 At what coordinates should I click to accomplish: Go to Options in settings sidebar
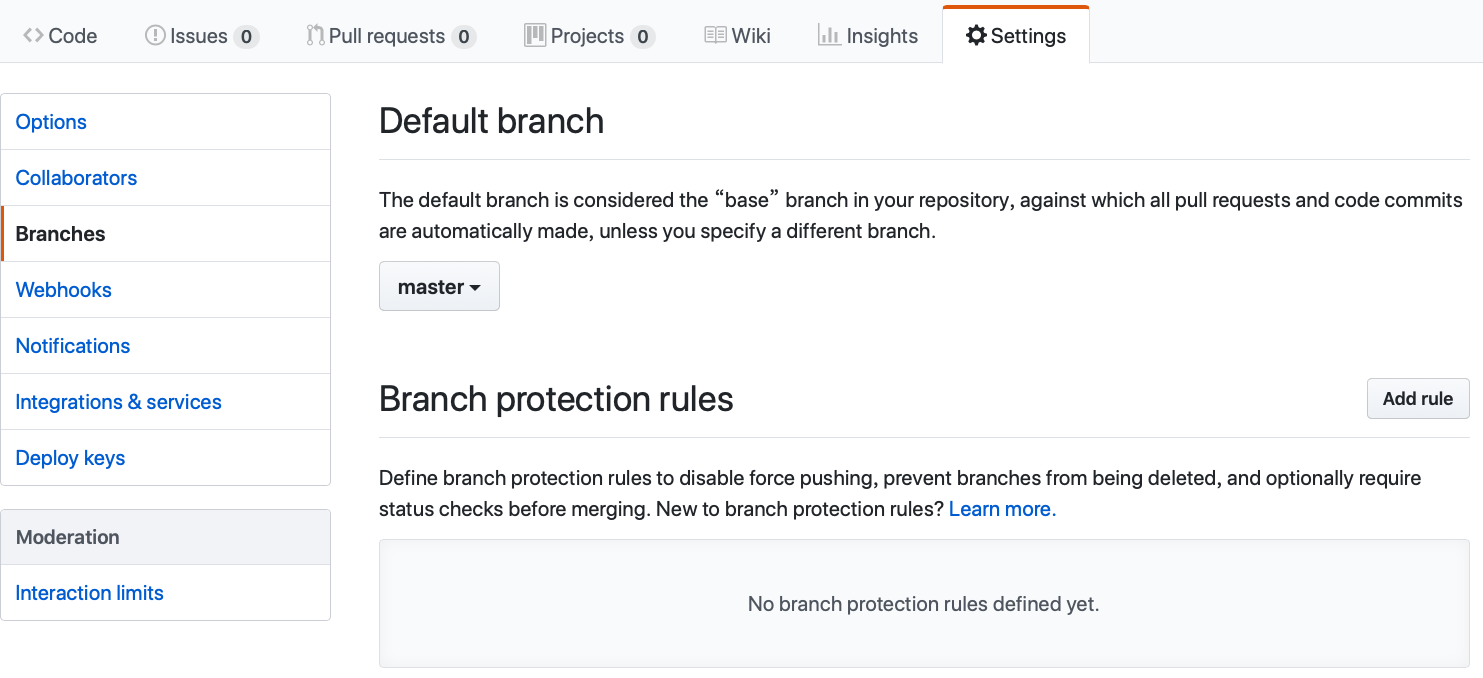click(x=51, y=122)
